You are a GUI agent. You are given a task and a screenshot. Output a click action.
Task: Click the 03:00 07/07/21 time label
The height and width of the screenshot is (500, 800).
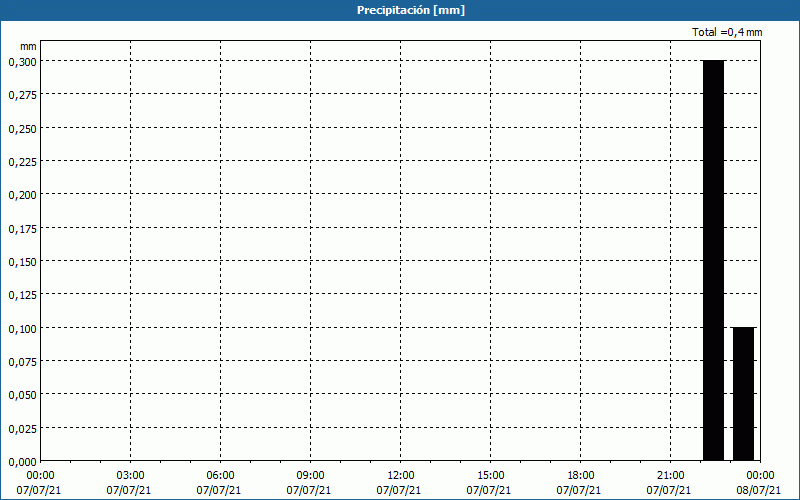[129, 483]
